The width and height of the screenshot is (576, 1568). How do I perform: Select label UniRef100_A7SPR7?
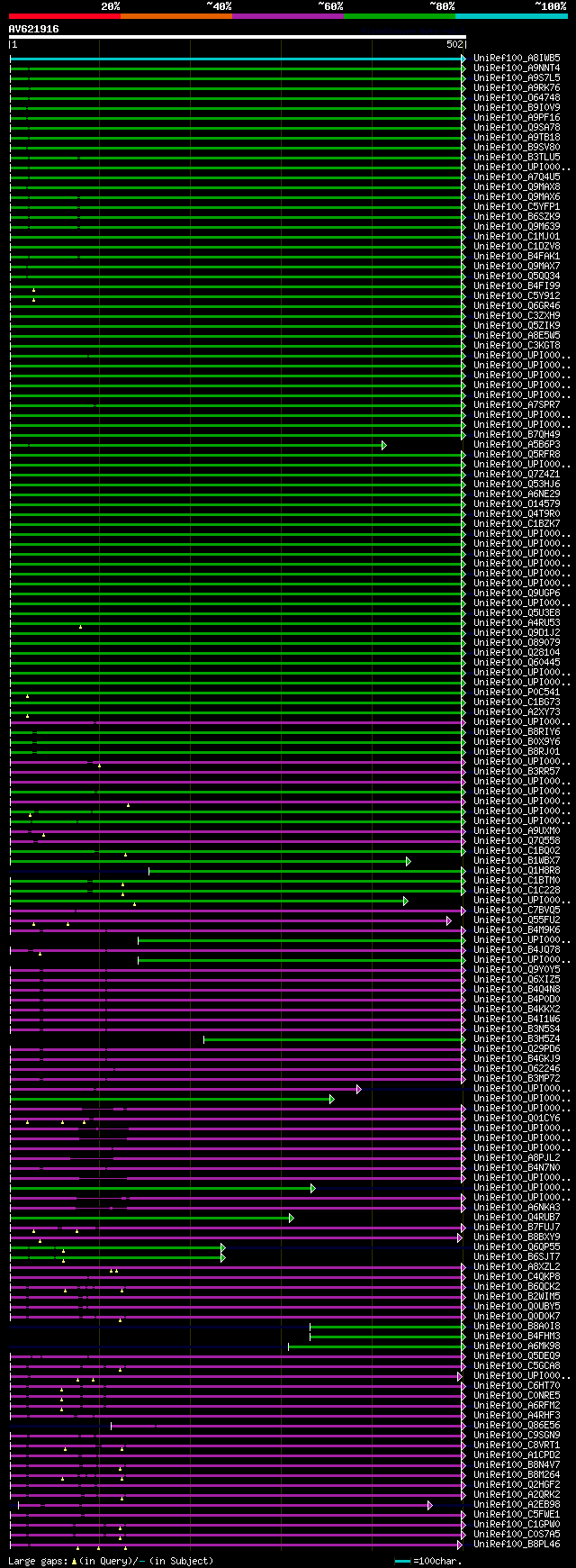click(517, 405)
